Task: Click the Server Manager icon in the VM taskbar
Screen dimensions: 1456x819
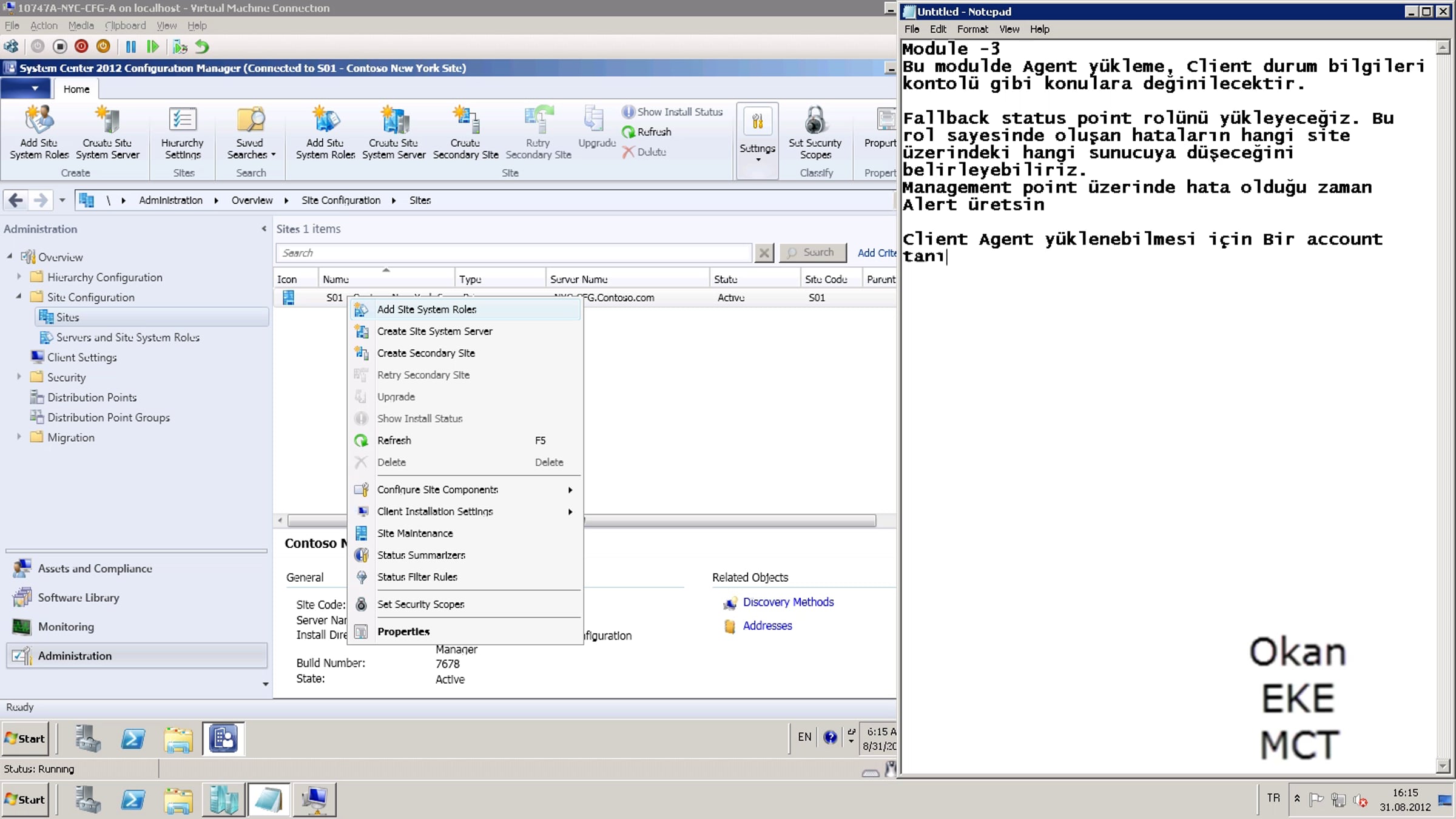Action: pos(88,738)
